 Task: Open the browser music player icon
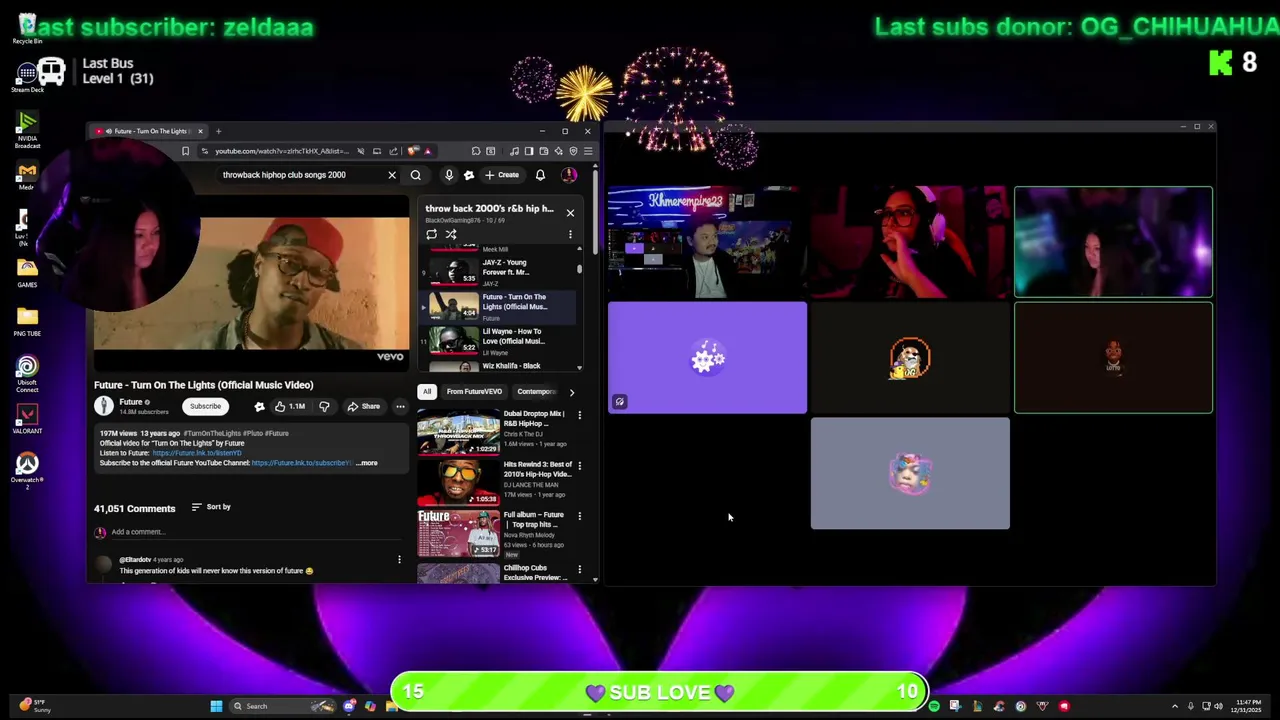[x=514, y=151]
